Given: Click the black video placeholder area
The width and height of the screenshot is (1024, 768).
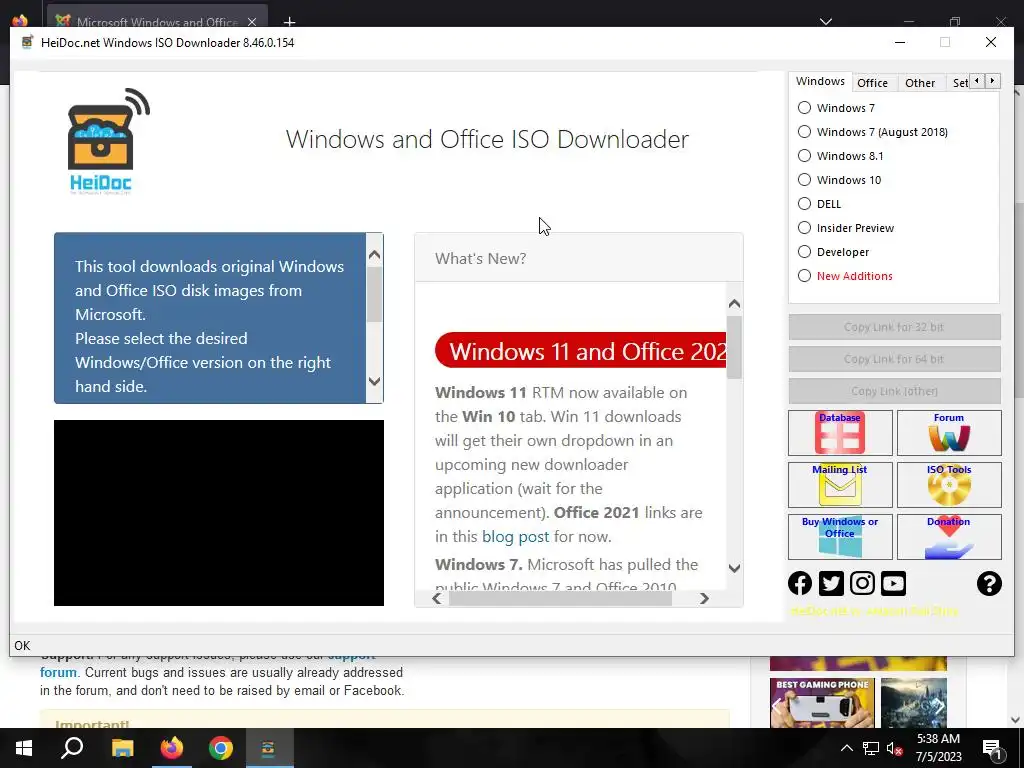Looking at the screenshot, I should [219, 513].
